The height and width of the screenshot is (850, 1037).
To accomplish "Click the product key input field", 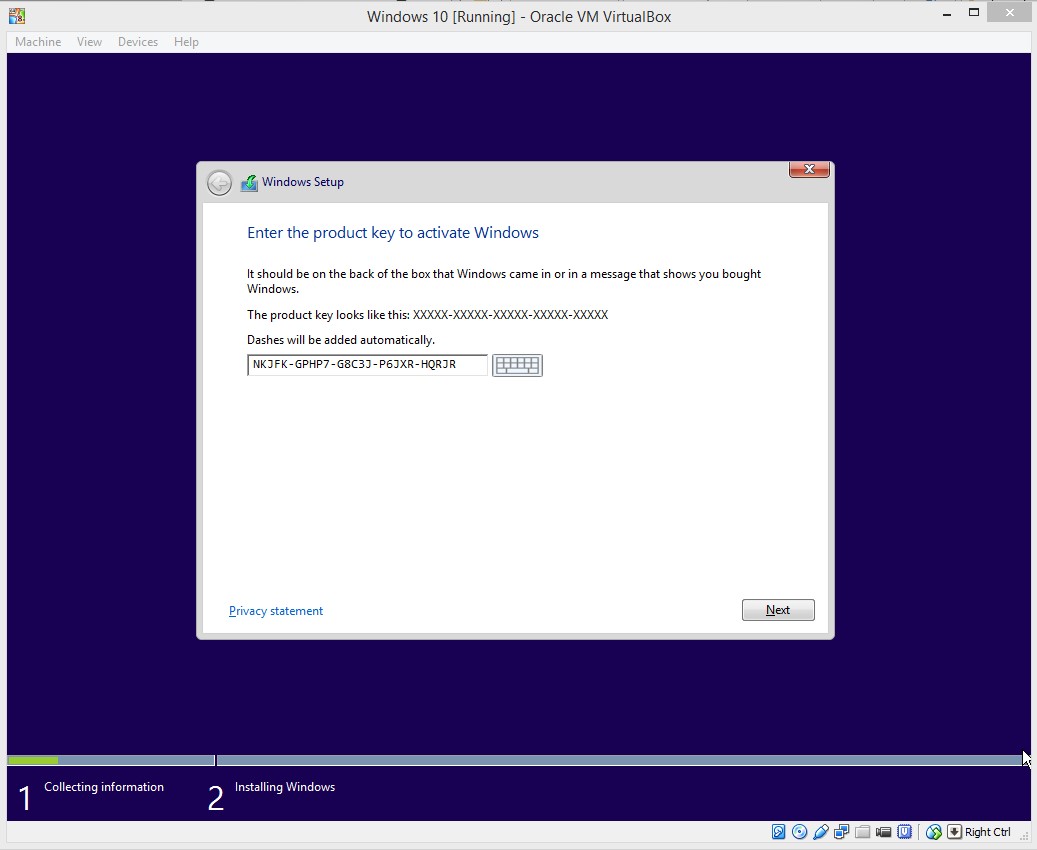I will pyautogui.click(x=367, y=365).
